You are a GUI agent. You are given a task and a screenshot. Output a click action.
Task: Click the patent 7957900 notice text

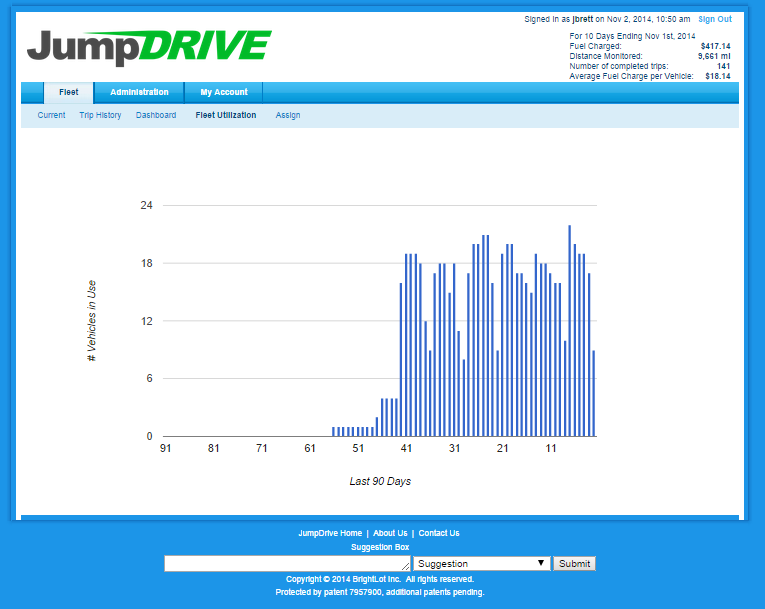(380, 592)
